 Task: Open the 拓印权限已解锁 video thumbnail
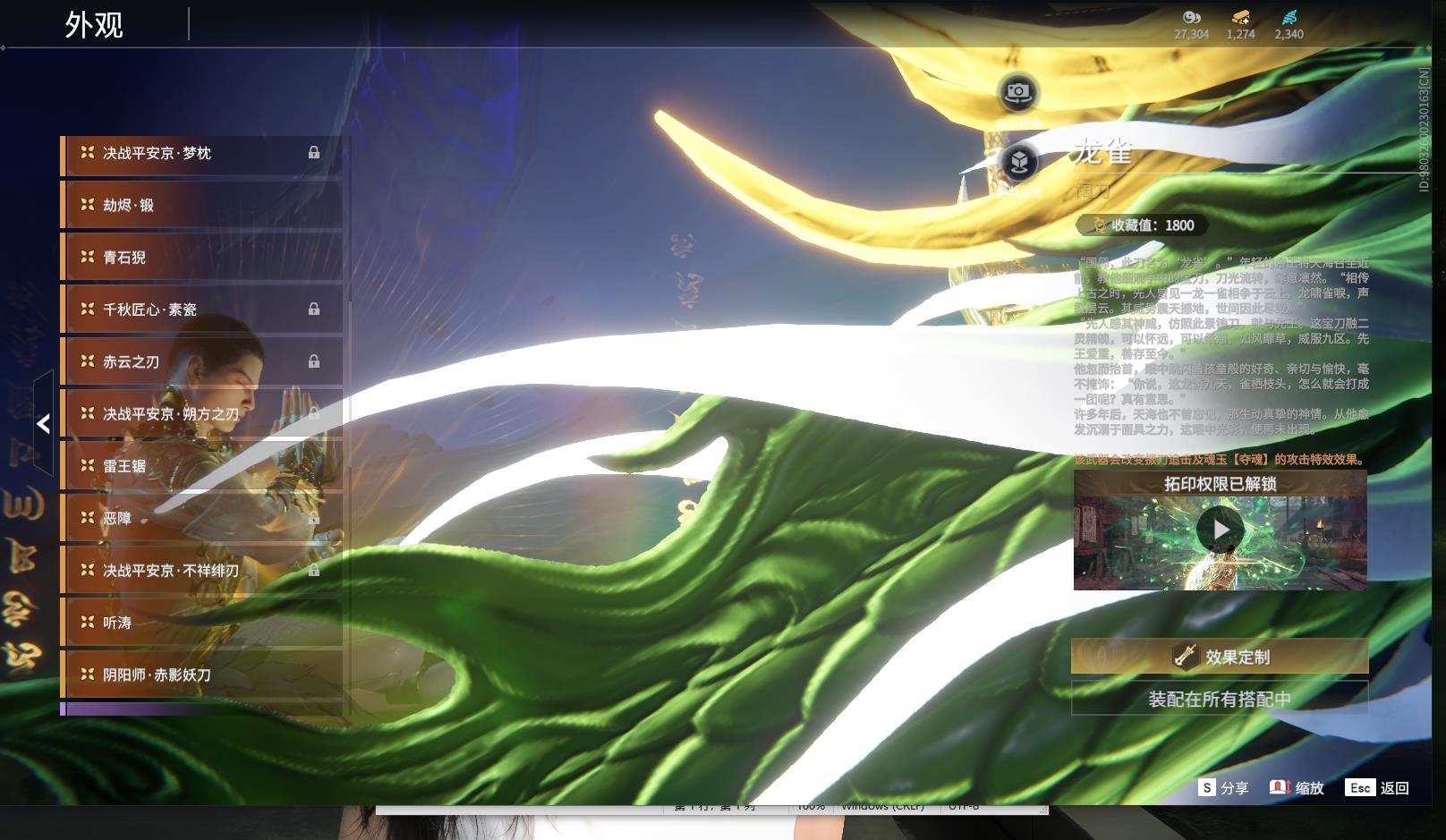(x=1221, y=530)
